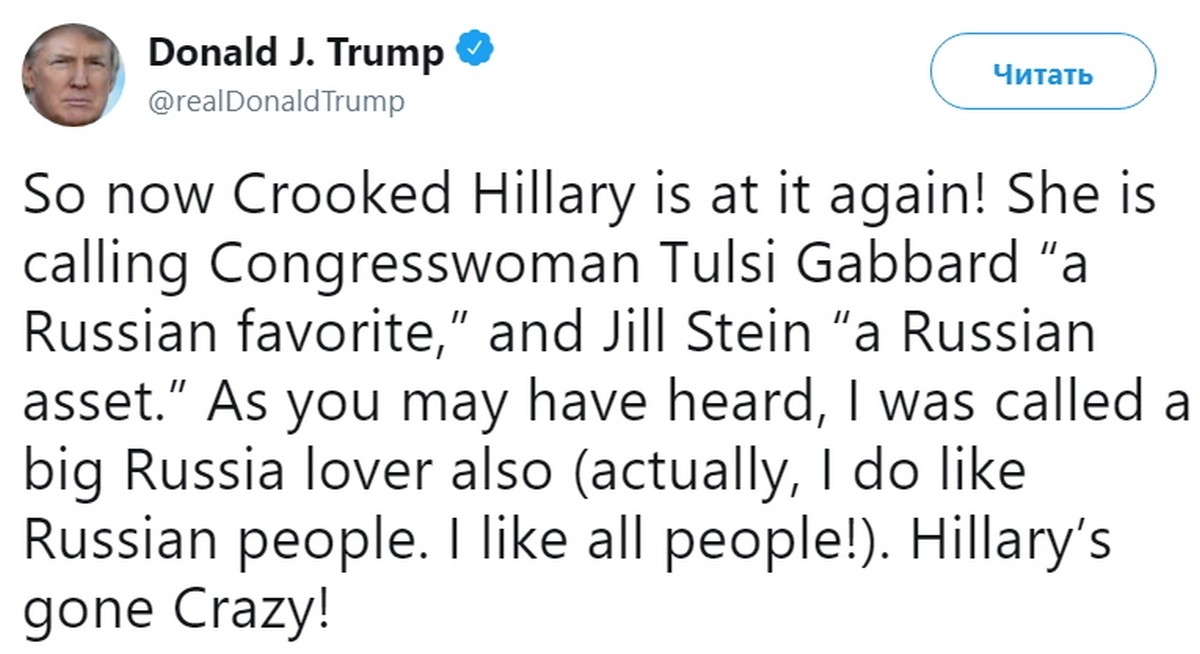Image resolution: width=1200 pixels, height=654 pixels.
Task: Click the "Читать" follow button
Action: point(1043,75)
